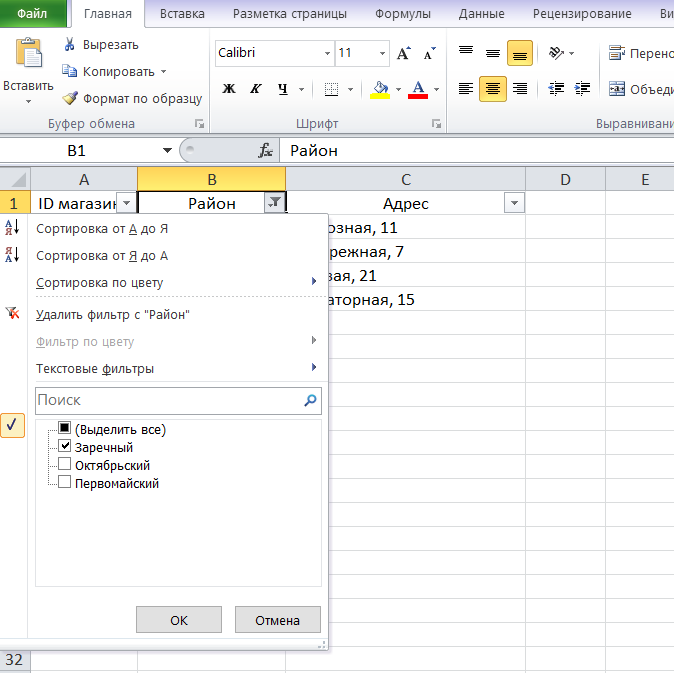The height and width of the screenshot is (673, 674).
Task: Click the Поиск filter search field
Action: (x=178, y=401)
